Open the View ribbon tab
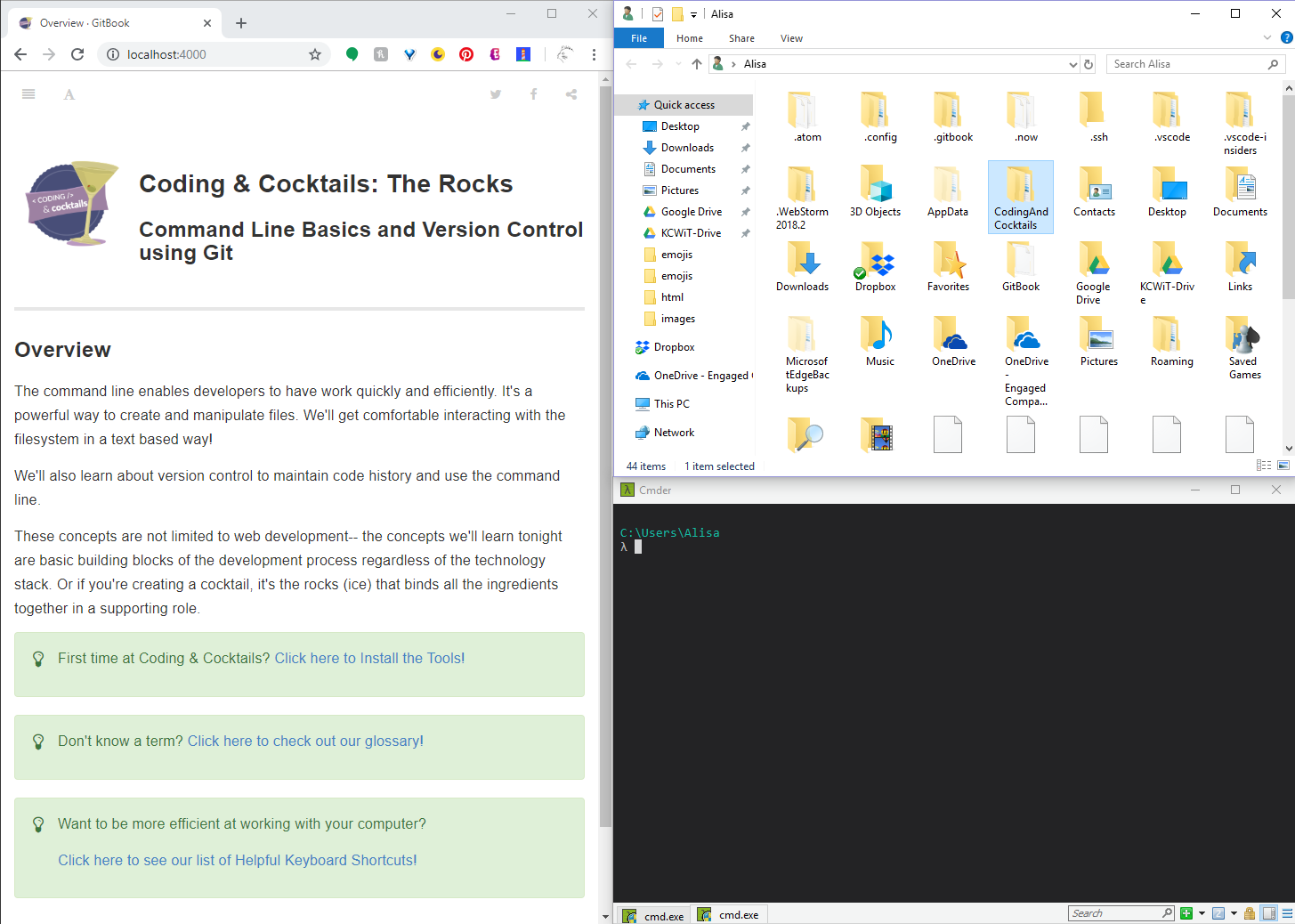The height and width of the screenshot is (924, 1295). pos(791,38)
